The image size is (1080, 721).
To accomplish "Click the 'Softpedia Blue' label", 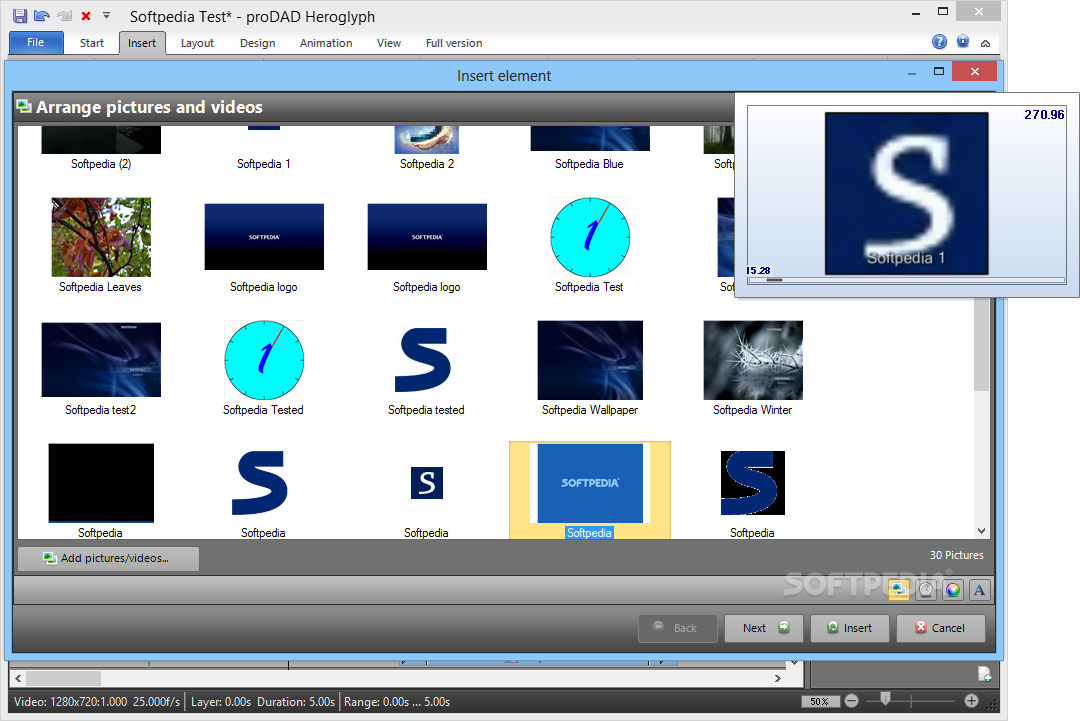I will 590,164.
